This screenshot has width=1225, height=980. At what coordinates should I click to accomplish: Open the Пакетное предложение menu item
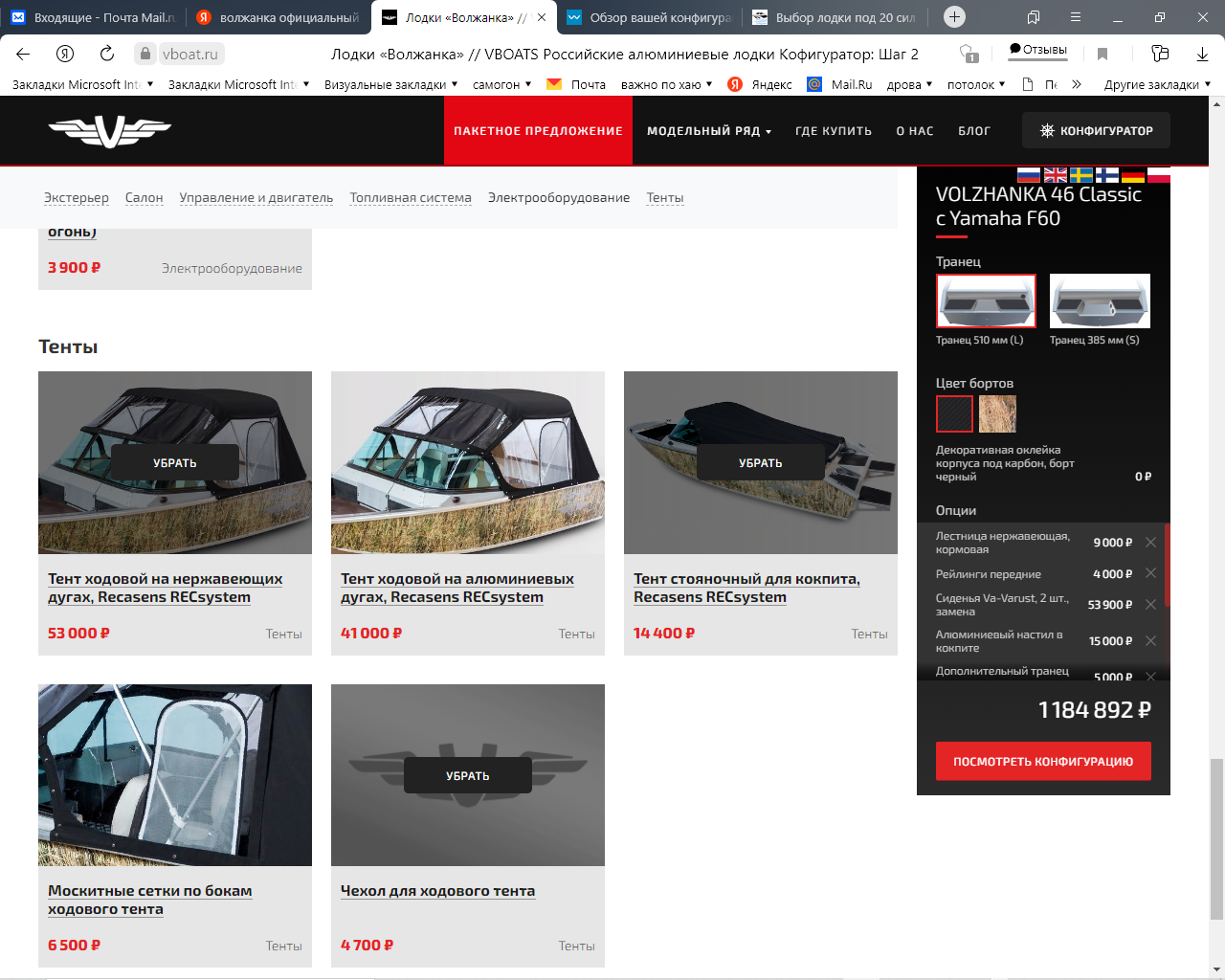(538, 131)
